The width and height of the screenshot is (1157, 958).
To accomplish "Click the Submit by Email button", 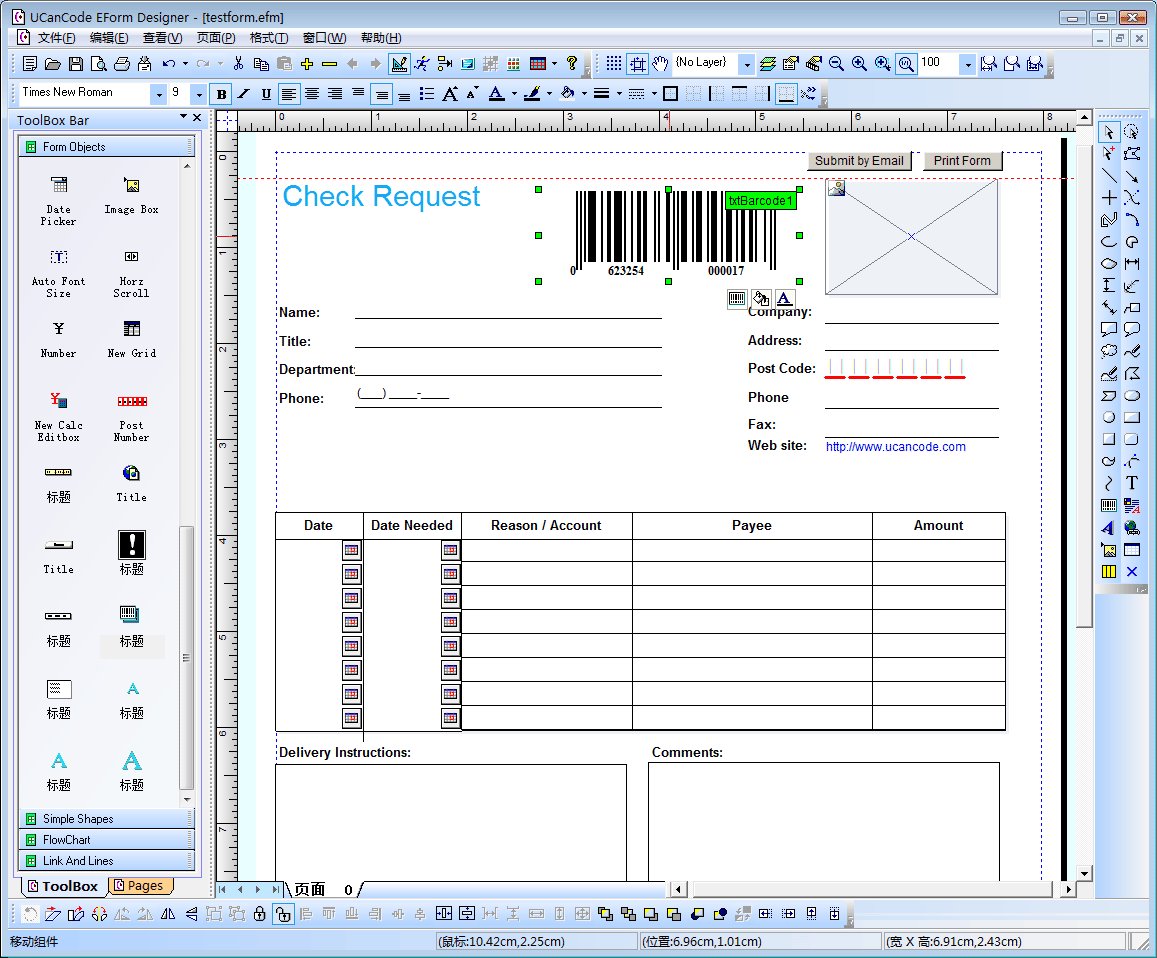I will [x=858, y=161].
